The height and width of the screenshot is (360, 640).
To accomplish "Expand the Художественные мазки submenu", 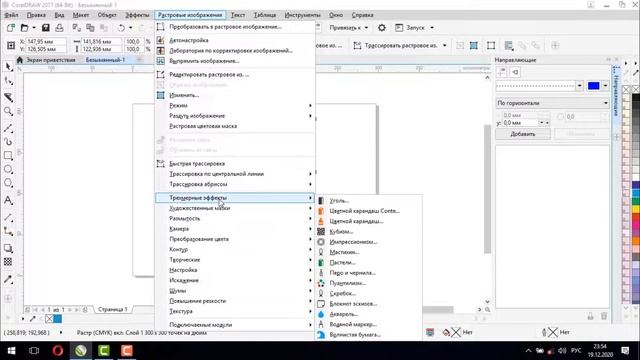I will pos(235,208).
